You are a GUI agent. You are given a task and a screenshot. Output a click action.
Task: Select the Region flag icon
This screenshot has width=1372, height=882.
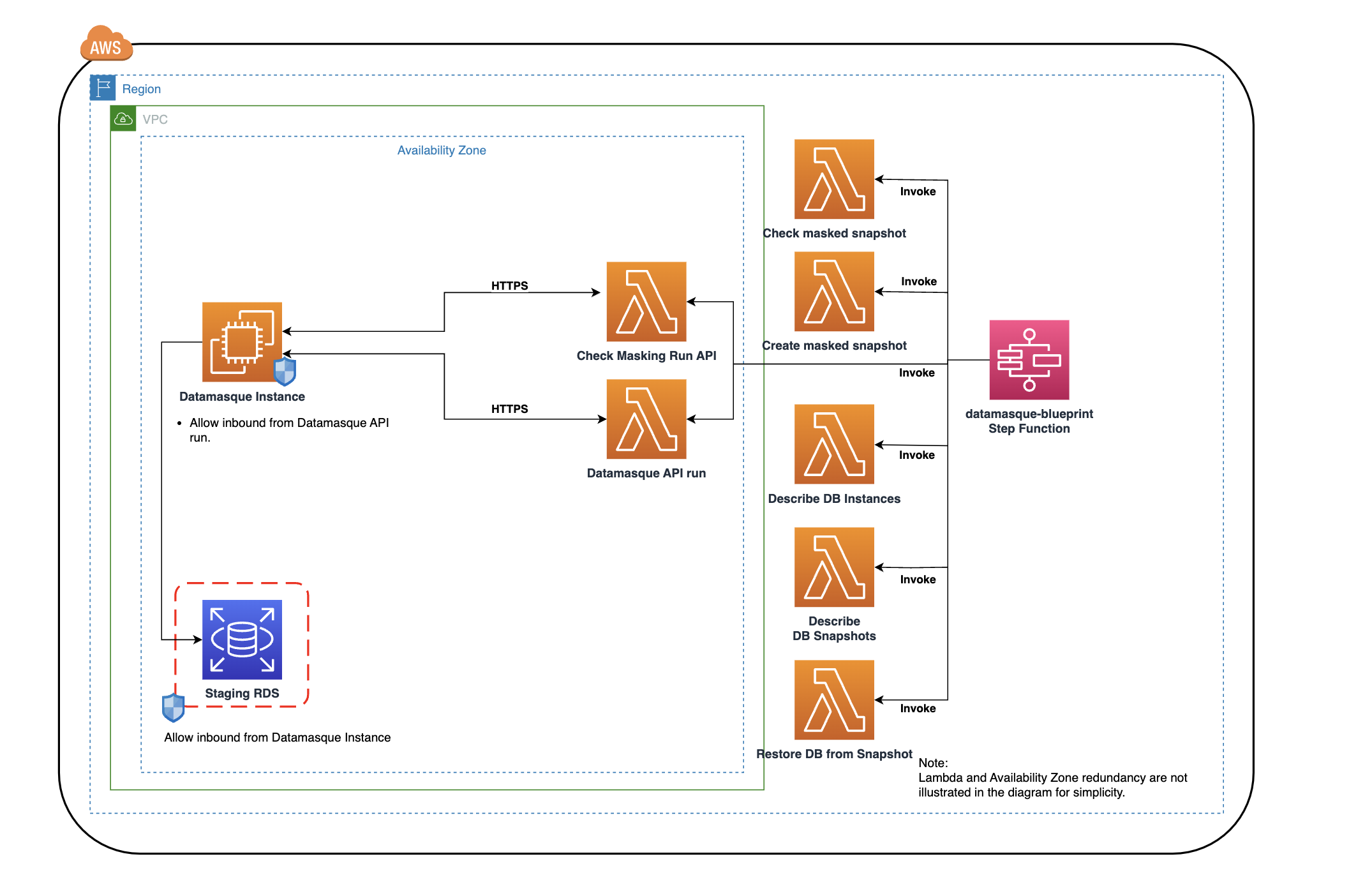coord(103,88)
